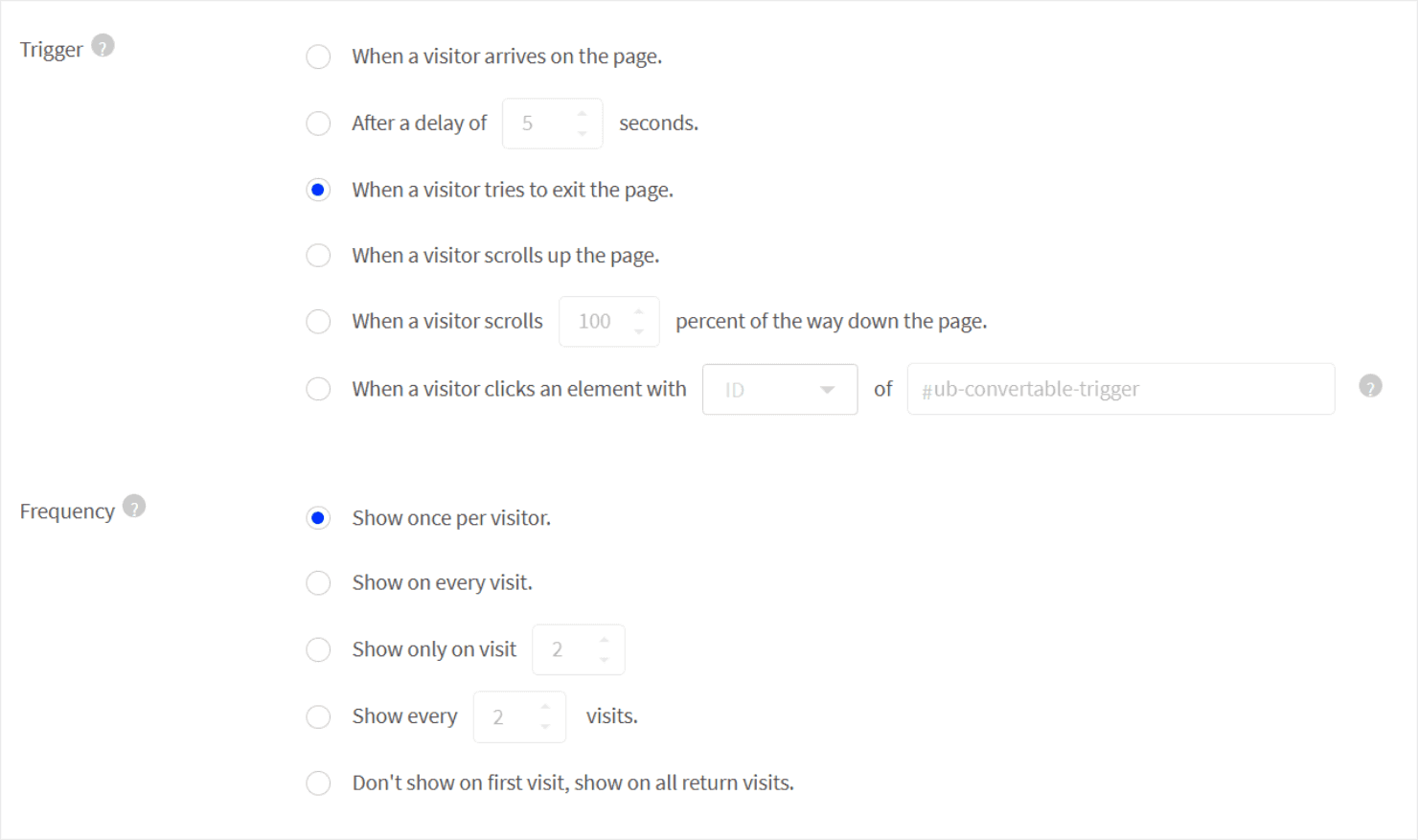1418x840 pixels.
Task: Choose show on every visit
Action: pyautogui.click(x=318, y=582)
